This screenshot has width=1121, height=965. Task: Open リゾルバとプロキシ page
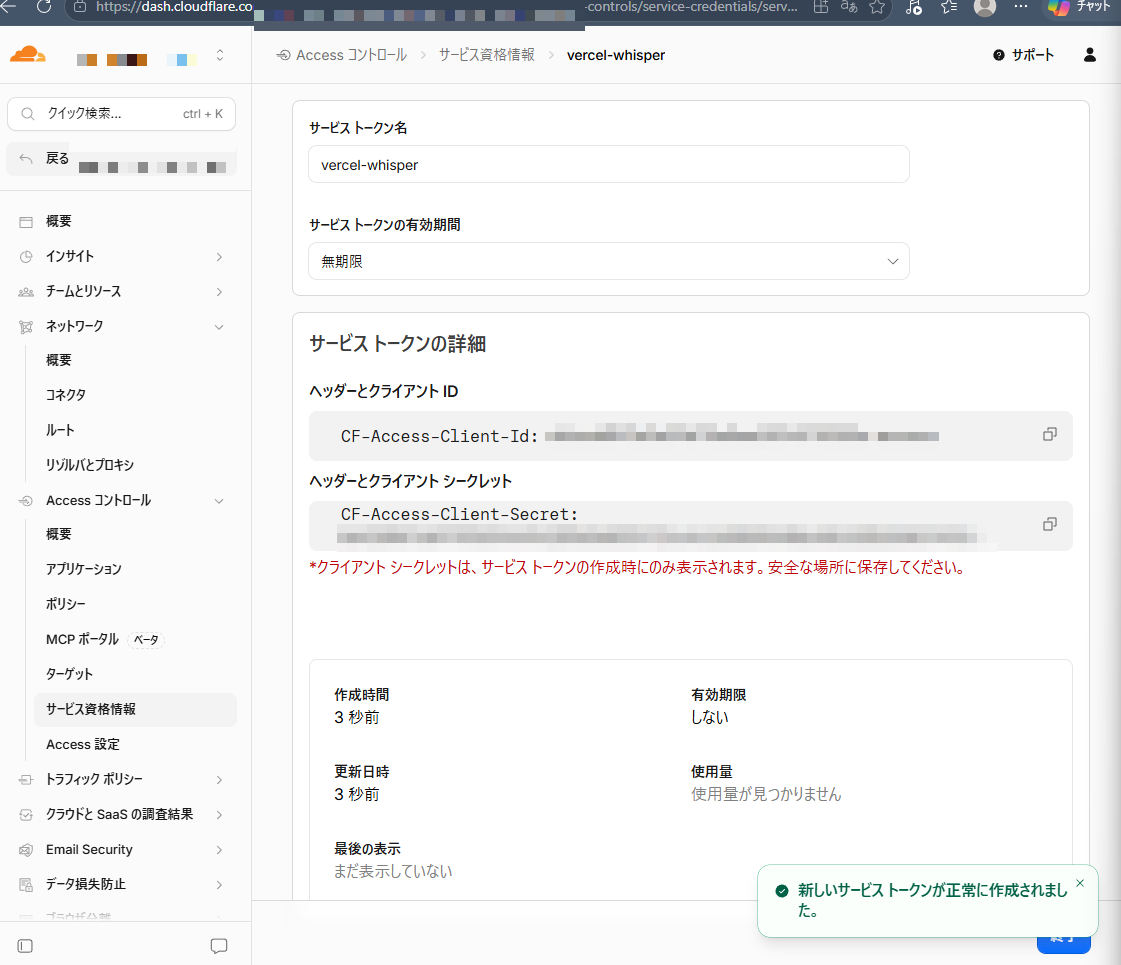[x=89, y=465]
